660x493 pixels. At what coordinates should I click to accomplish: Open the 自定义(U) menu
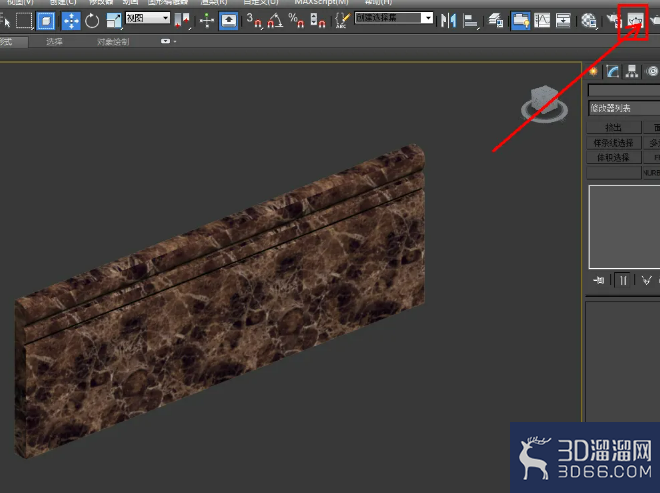261,3
